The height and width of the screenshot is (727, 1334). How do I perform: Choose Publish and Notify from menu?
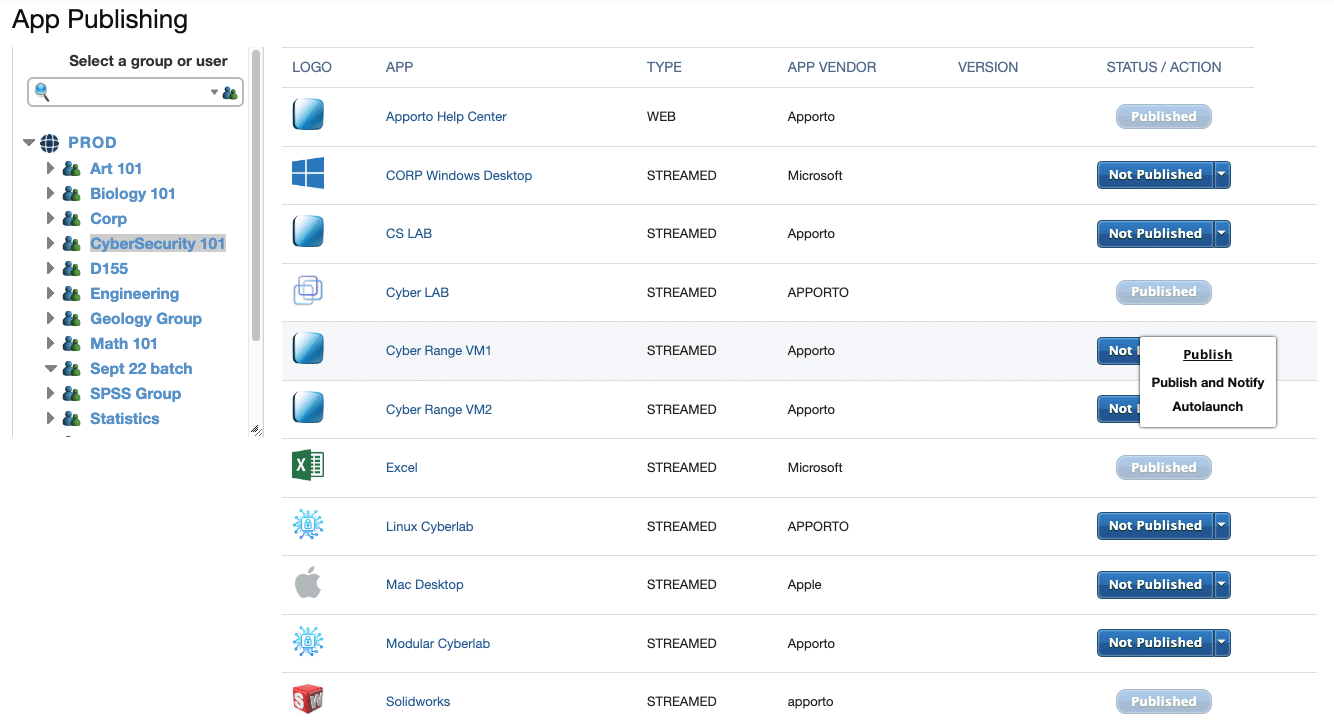[1207, 382]
